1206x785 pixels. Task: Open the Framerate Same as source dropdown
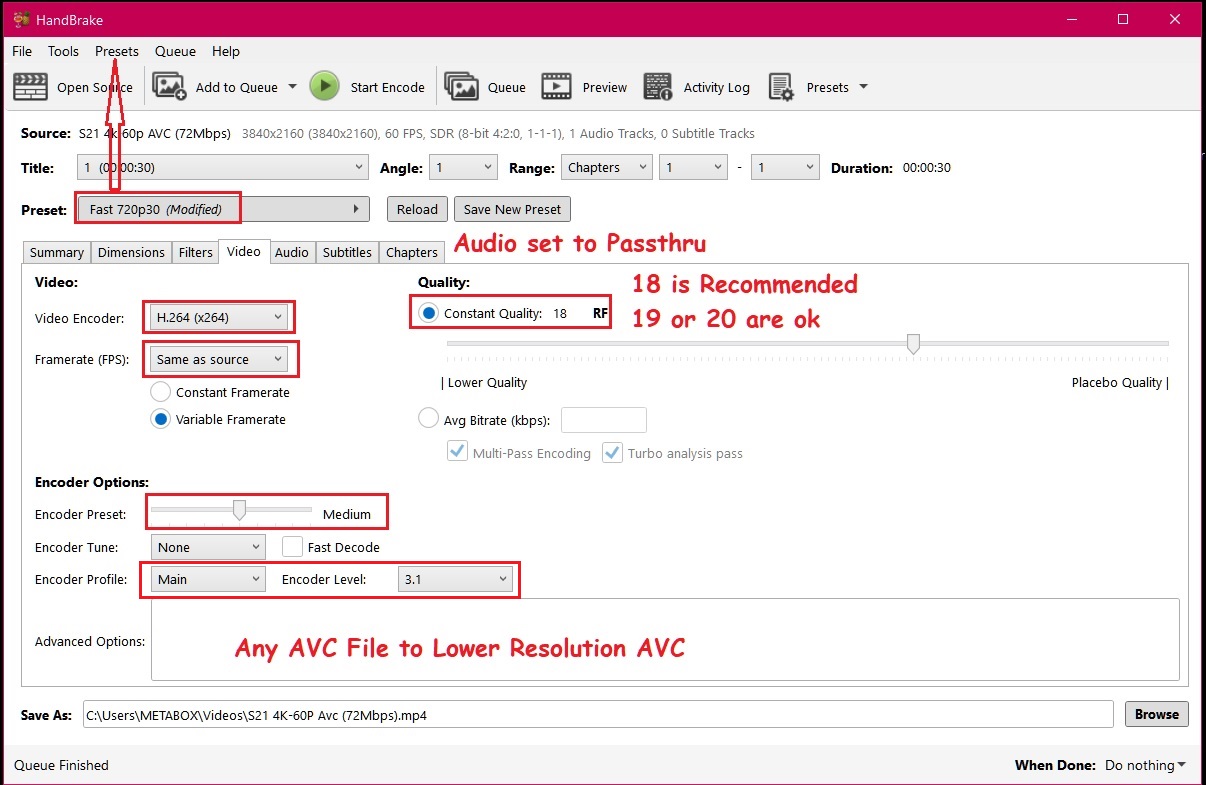click(219, 359)
